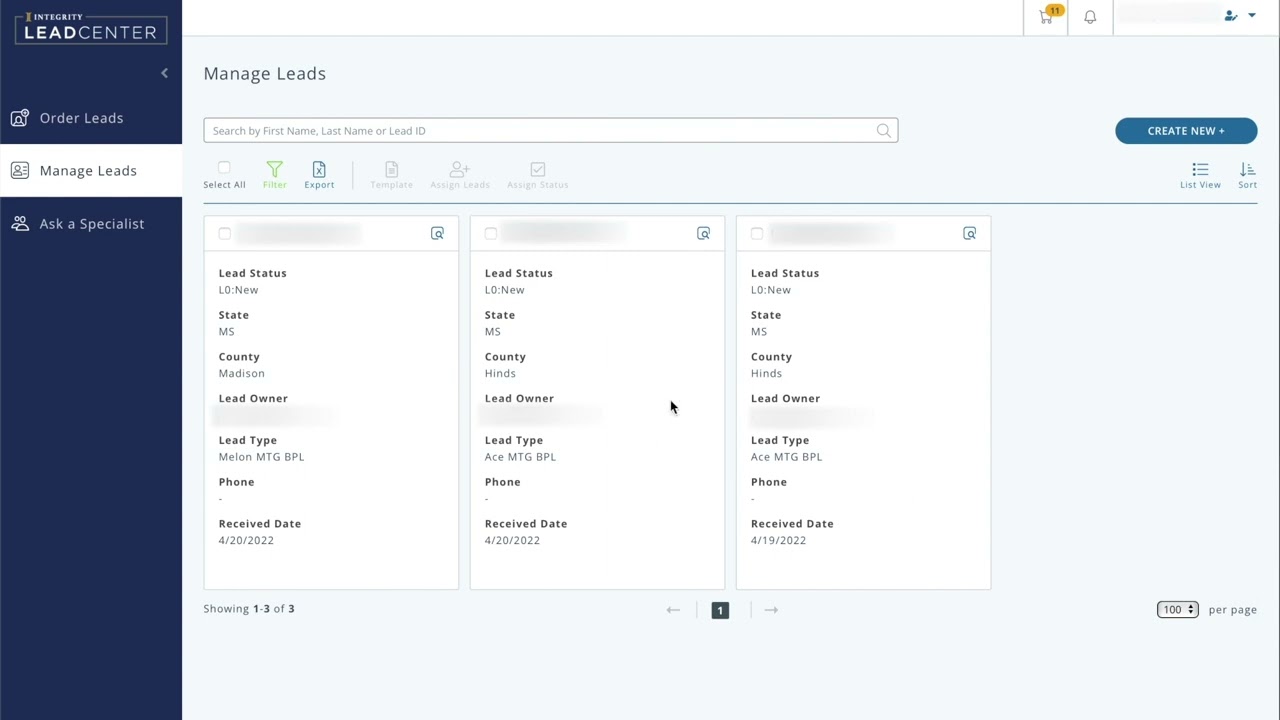Check the Select All checkbox
Viewport: 1280px width, 720px height.
pyautogui.click(x=224, y=168)
